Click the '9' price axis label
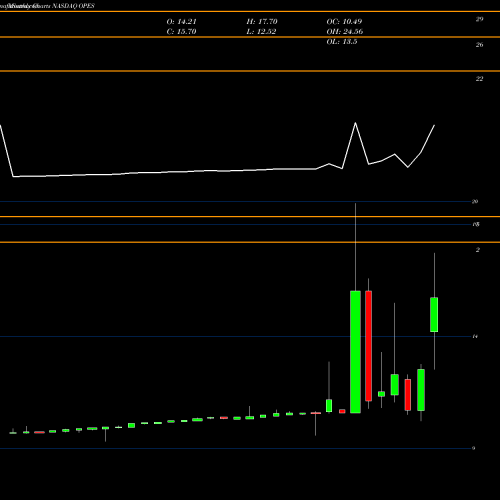500x500 pixels. tap(473, 448)
